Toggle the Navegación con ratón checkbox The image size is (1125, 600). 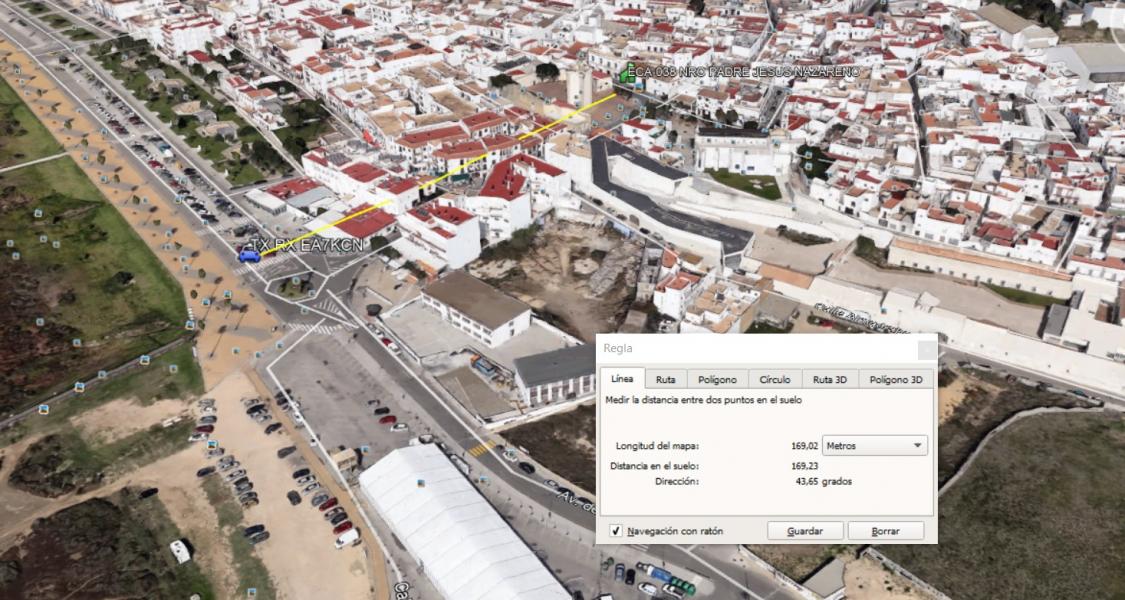[616, 531]
